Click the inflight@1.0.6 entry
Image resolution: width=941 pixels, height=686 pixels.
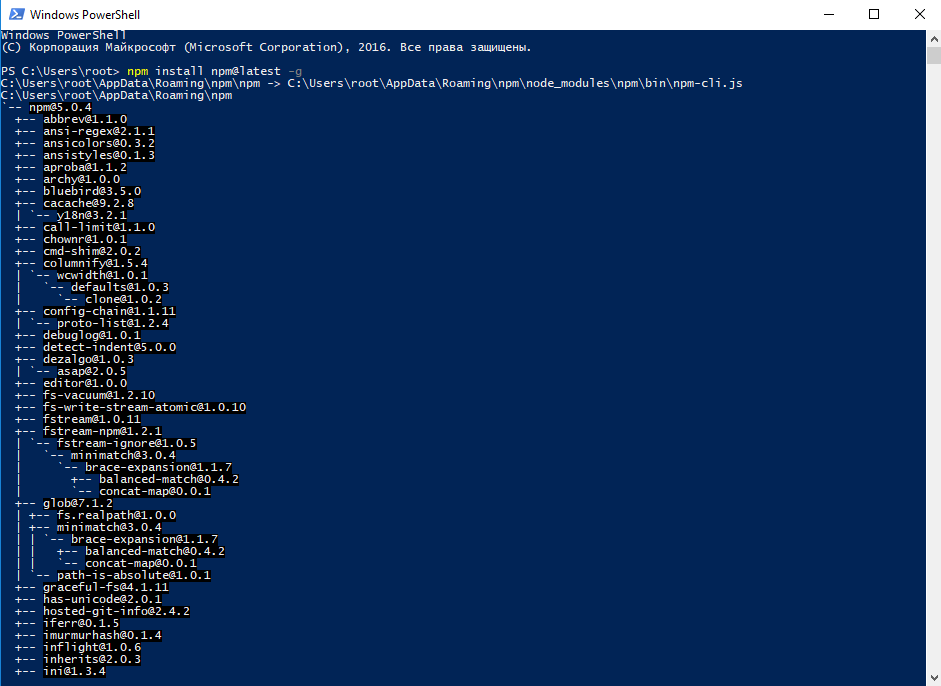coord(92,648)
